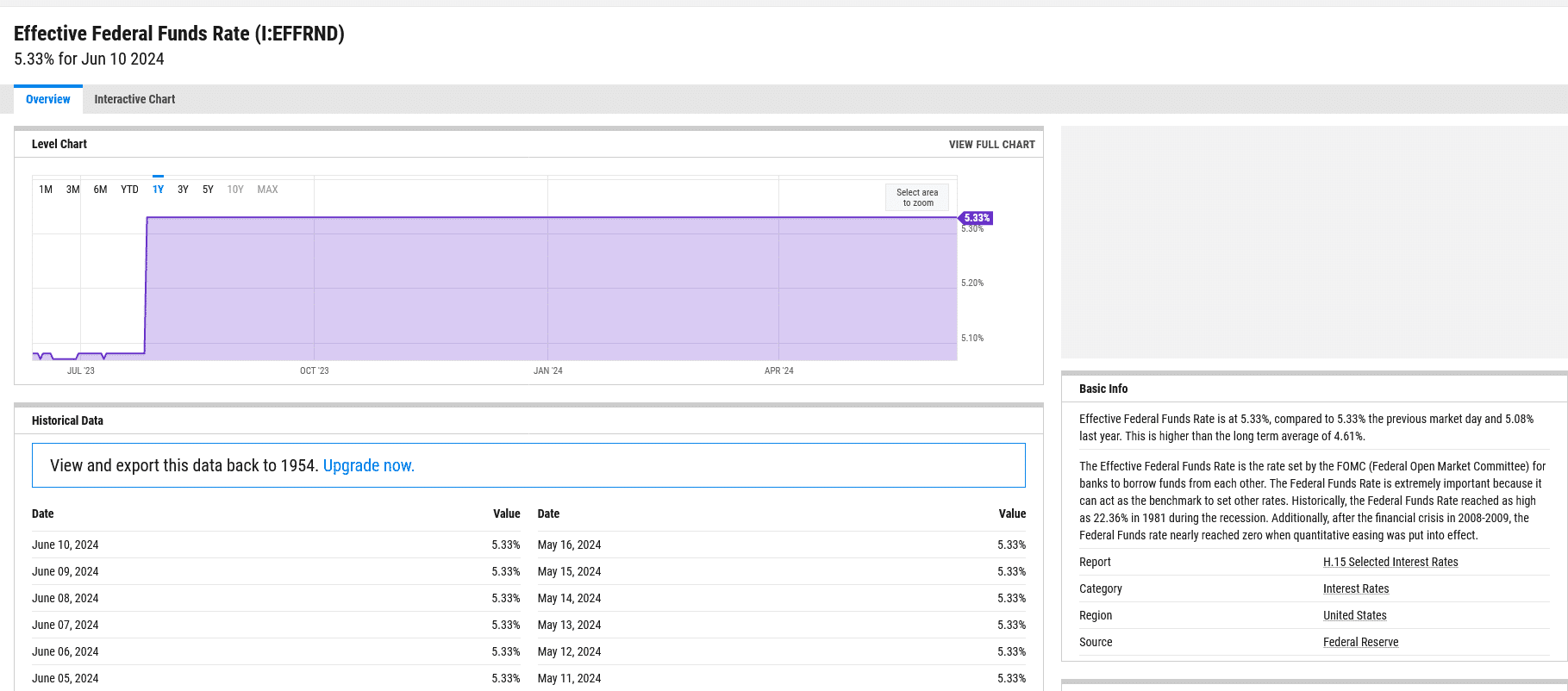Open the Federal Reserve source link
The width and height of the screenshot is (1568, 691).
pos(1360,642)
